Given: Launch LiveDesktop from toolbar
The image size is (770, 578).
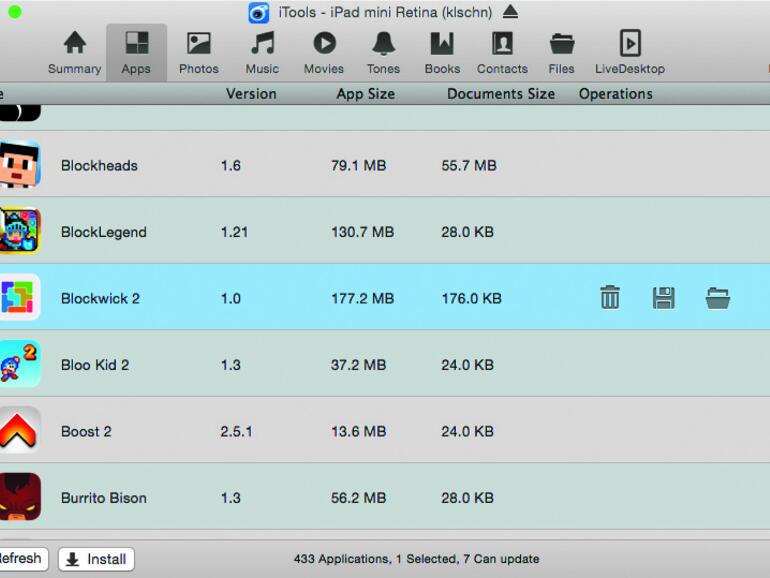Looking at the screenshot, I should point(630,52).
